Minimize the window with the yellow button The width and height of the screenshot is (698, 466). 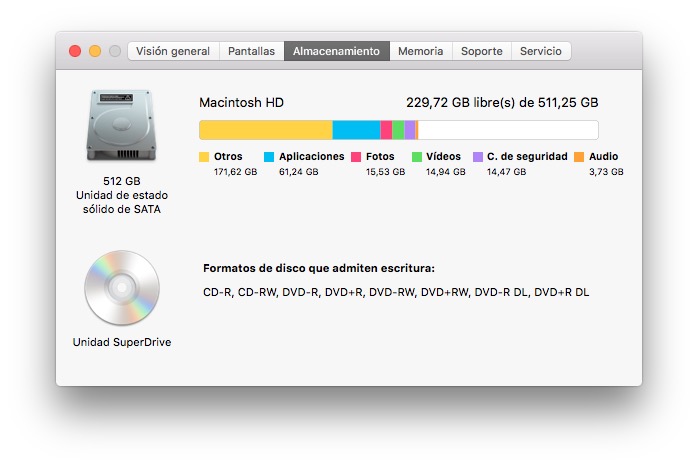[x=95, y=51]
